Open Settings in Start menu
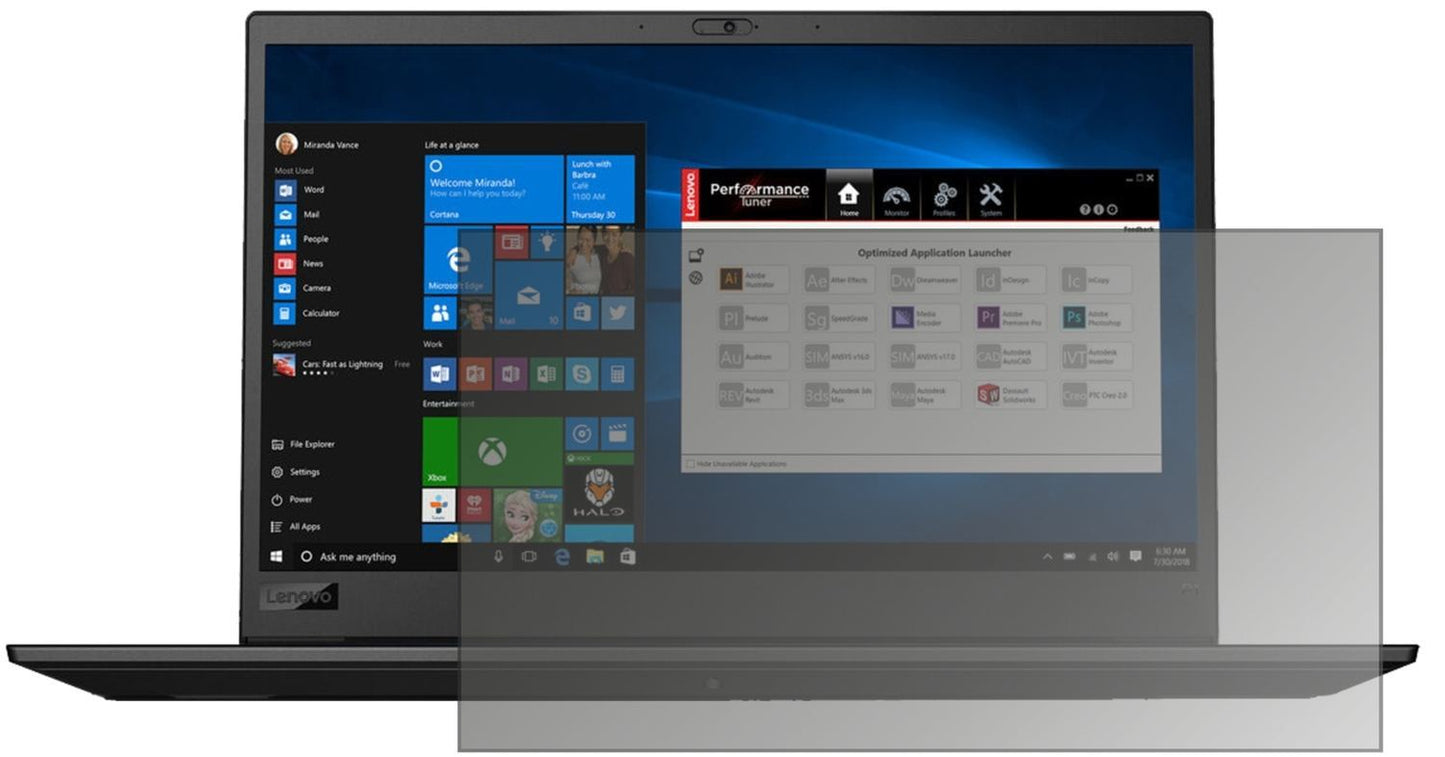Screen dimensions: 1445x757 (296, 472)
